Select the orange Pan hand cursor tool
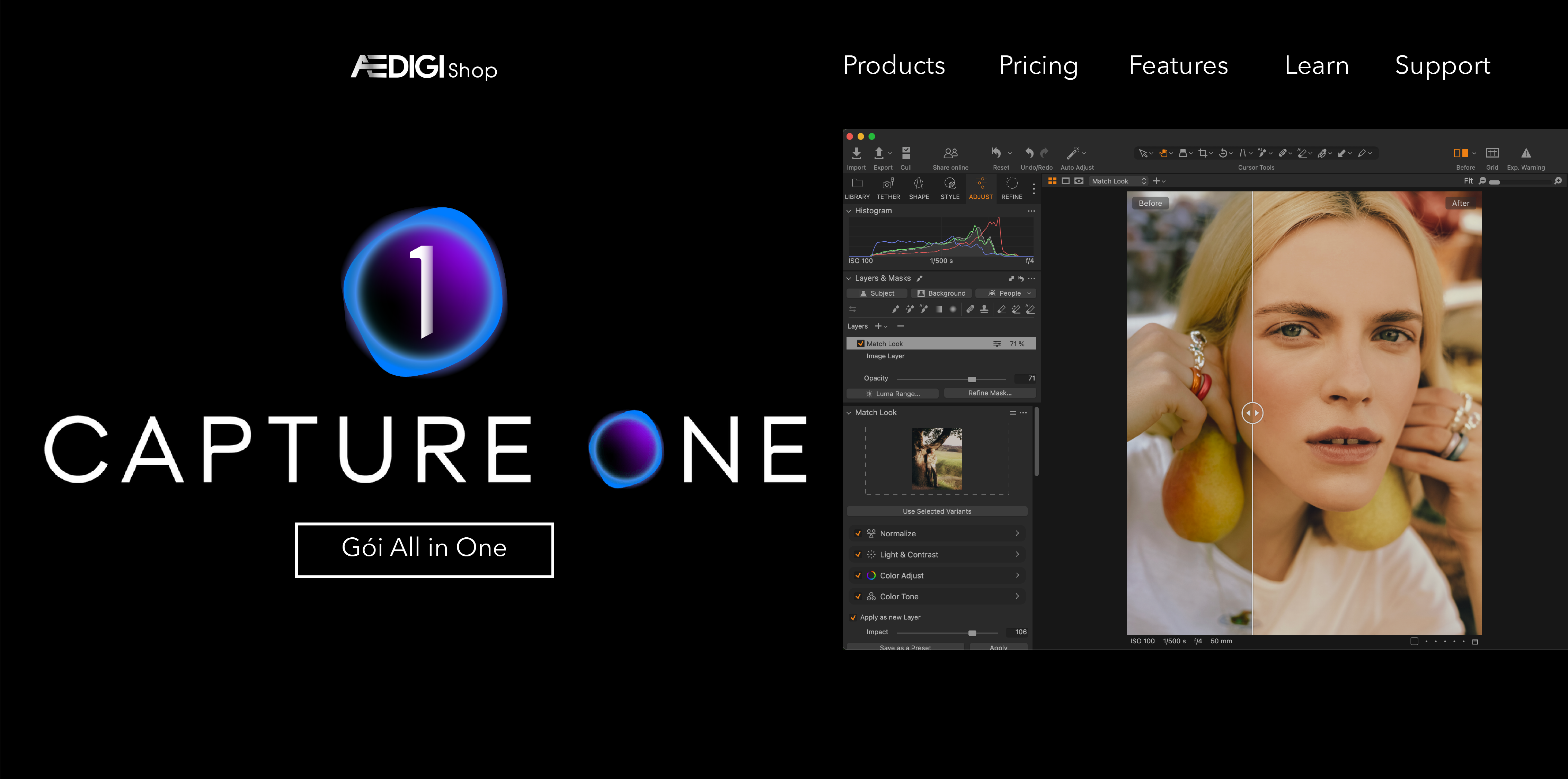1568x779 pixels. [1163, 153]
